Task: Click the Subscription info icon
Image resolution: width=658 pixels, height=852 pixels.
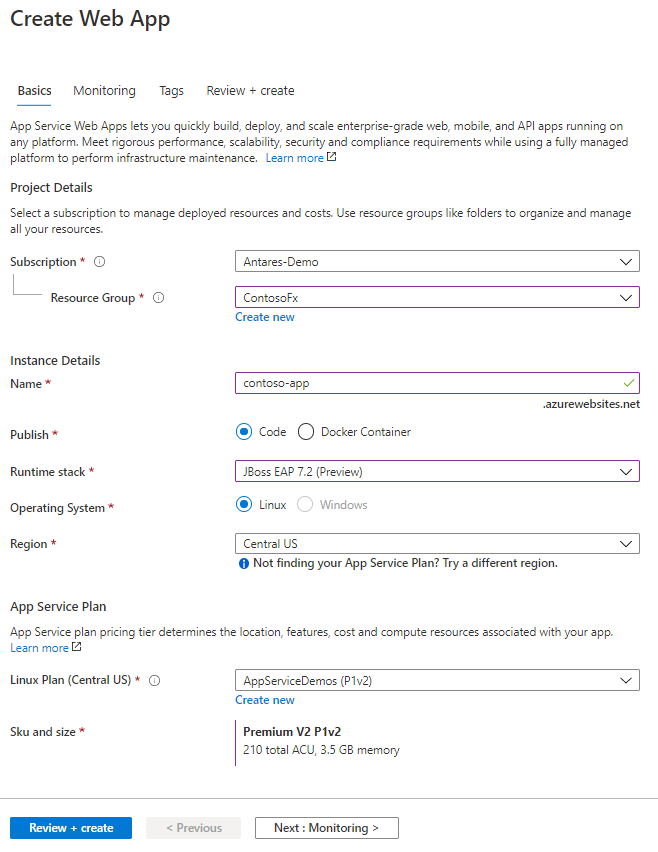Action: 100,262
